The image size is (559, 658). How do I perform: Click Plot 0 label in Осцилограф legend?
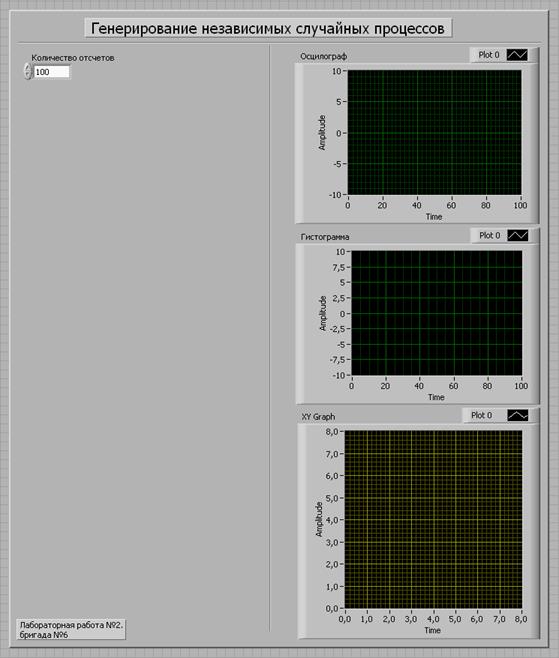pos(489,55)
